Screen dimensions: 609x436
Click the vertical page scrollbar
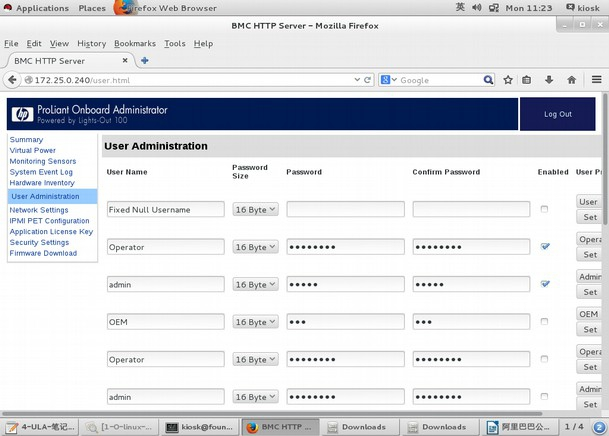(605, 158)
